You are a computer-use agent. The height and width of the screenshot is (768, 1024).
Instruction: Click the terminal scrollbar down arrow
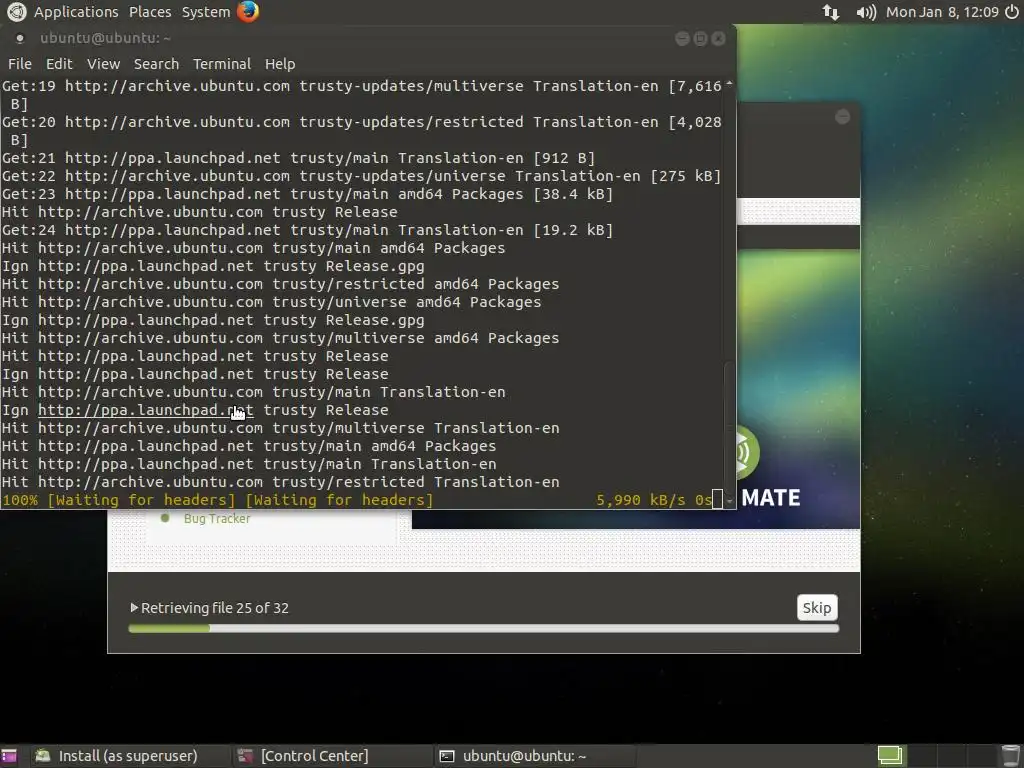click(x=729, y=501)
